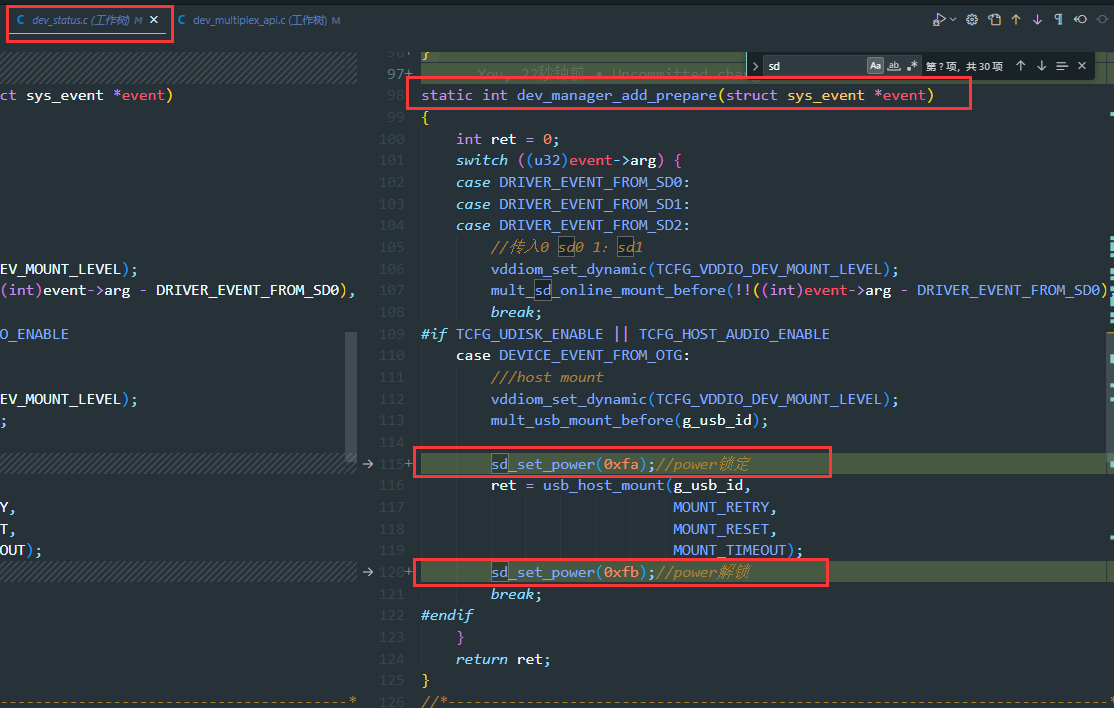The image size is (1114, 708).
Task: Toggle match case in find widget
Action: [875, 66]
